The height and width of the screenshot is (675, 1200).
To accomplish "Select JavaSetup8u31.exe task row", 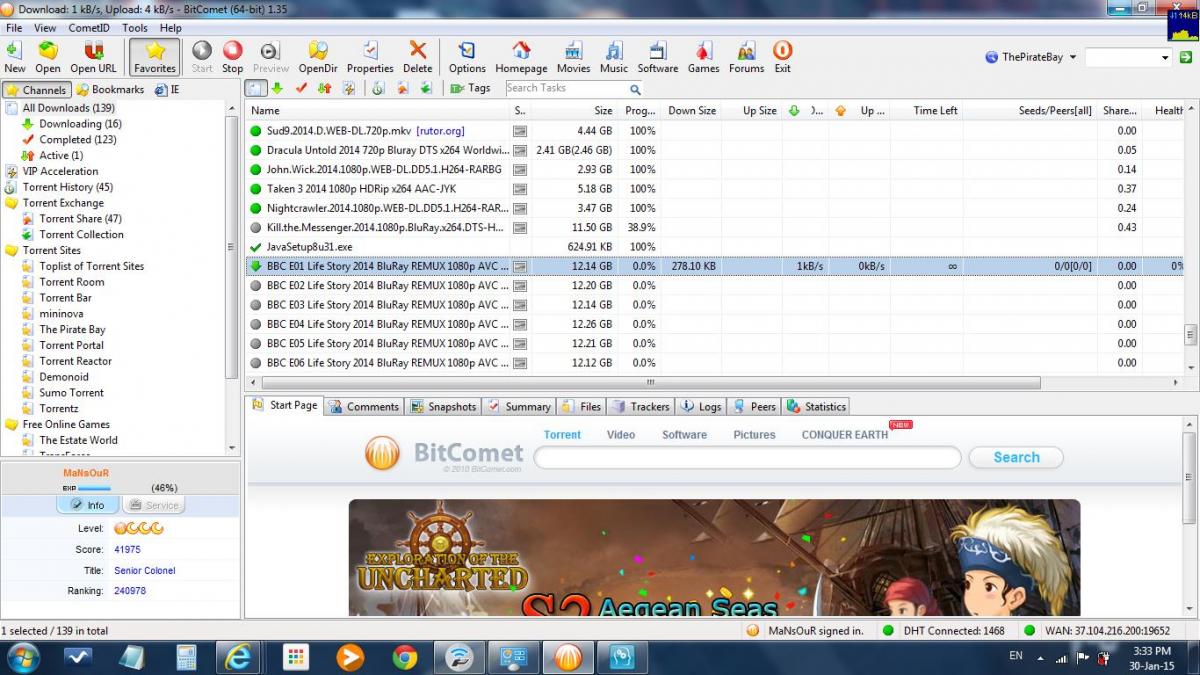I will (716, 247).
